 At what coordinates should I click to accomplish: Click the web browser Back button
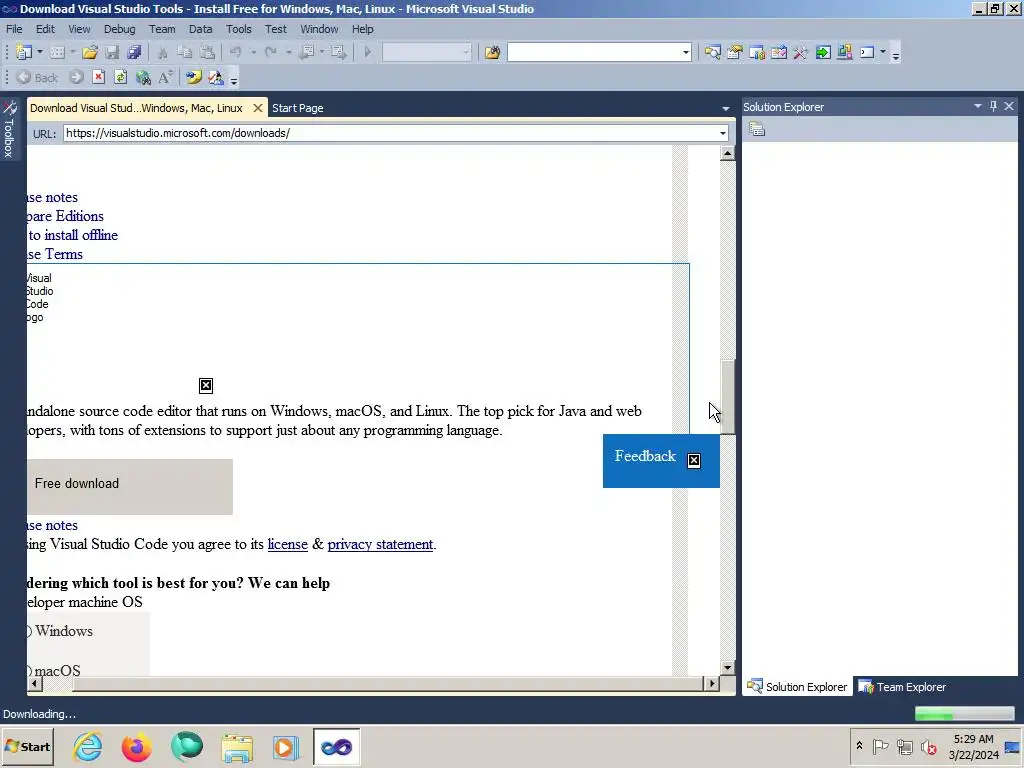pyautogui.click(x=37, y=78)
